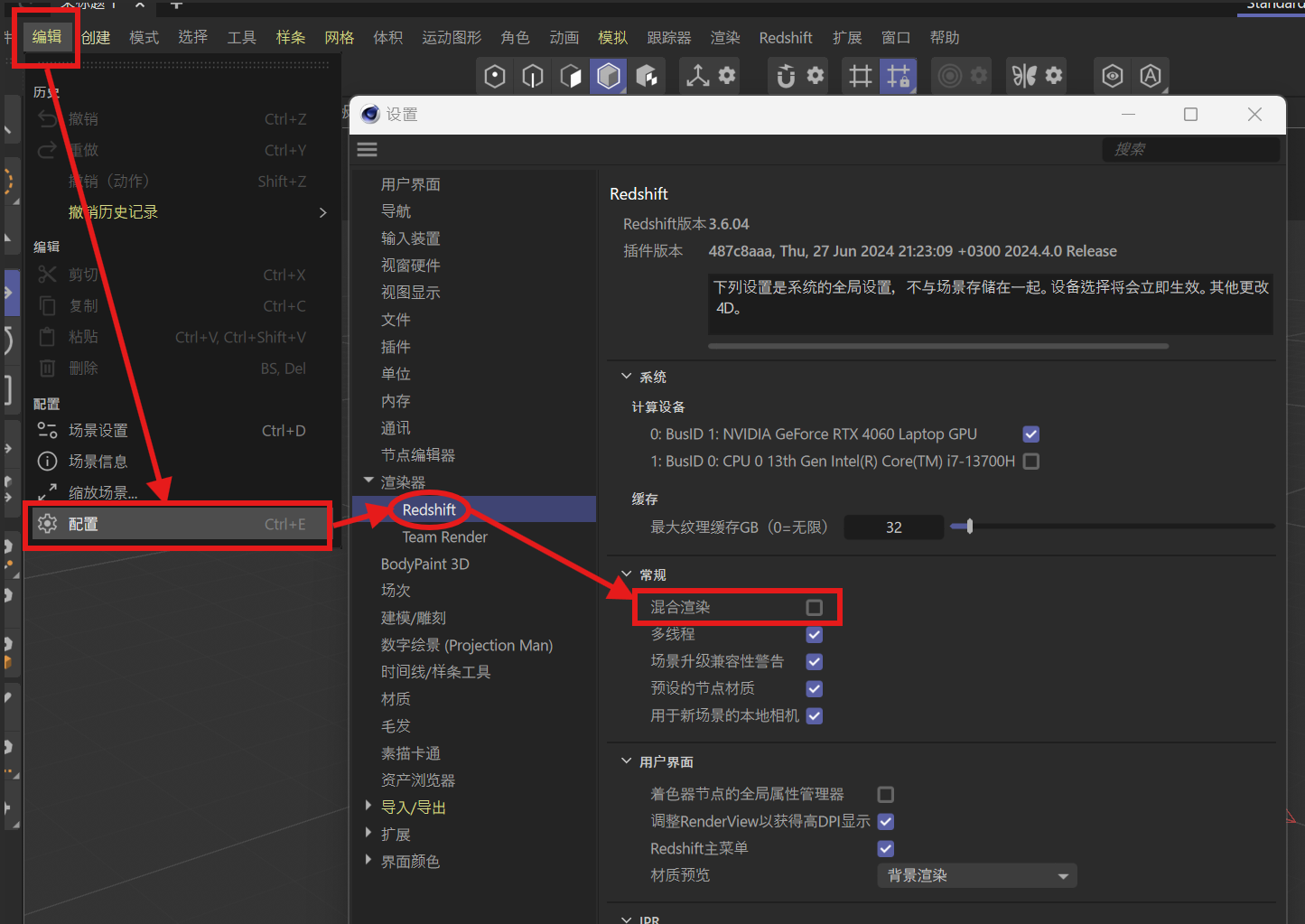This screenshot has width=1305, height=924.
Task: Click the plus icon to add a new document tab
Action: click(x=176, y=5)
